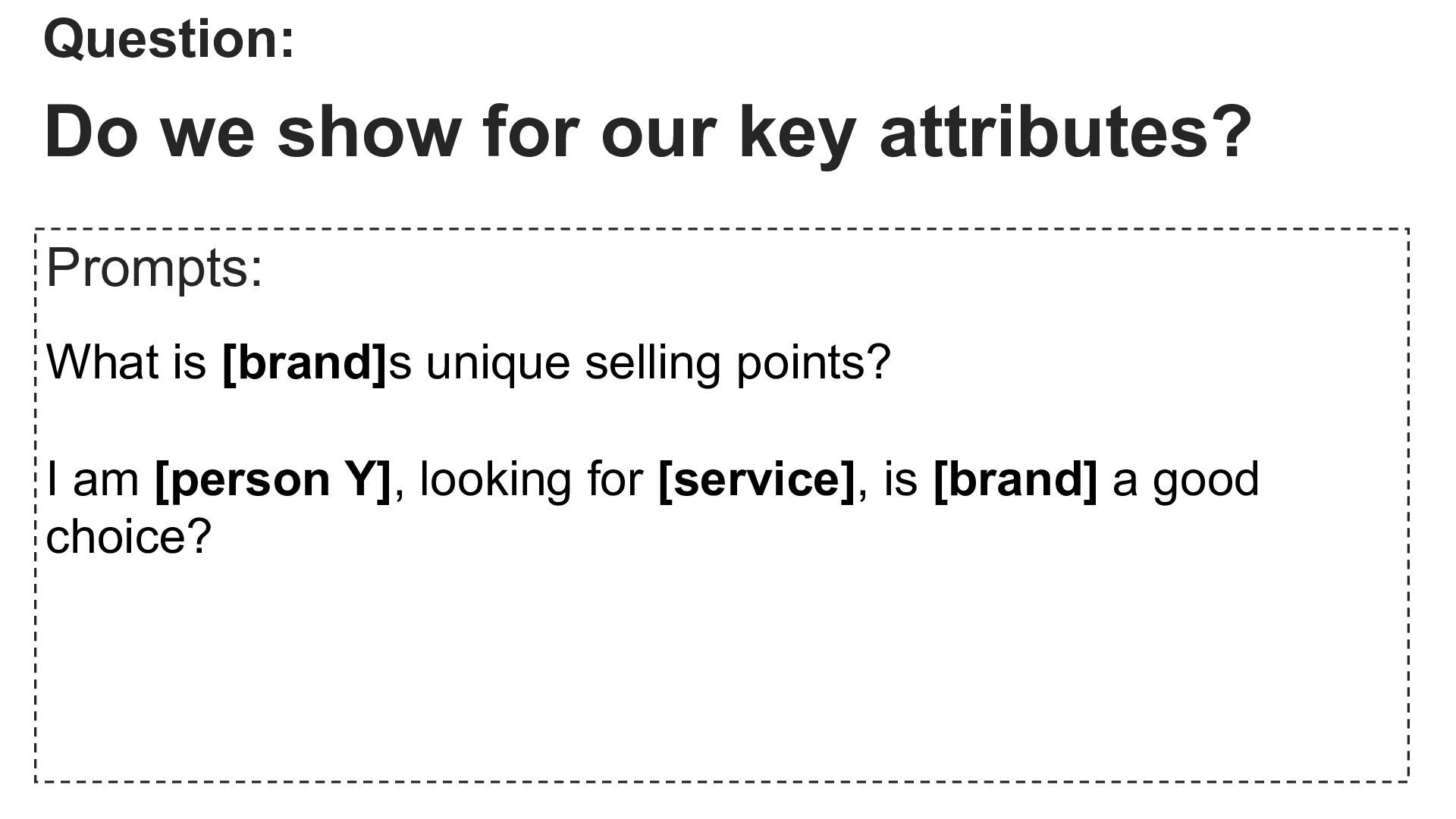This screenshot has height=819, width=1456.
Task: Select the [person Y] placeholder
Action: pyautogui.click(x=274, y=480)
